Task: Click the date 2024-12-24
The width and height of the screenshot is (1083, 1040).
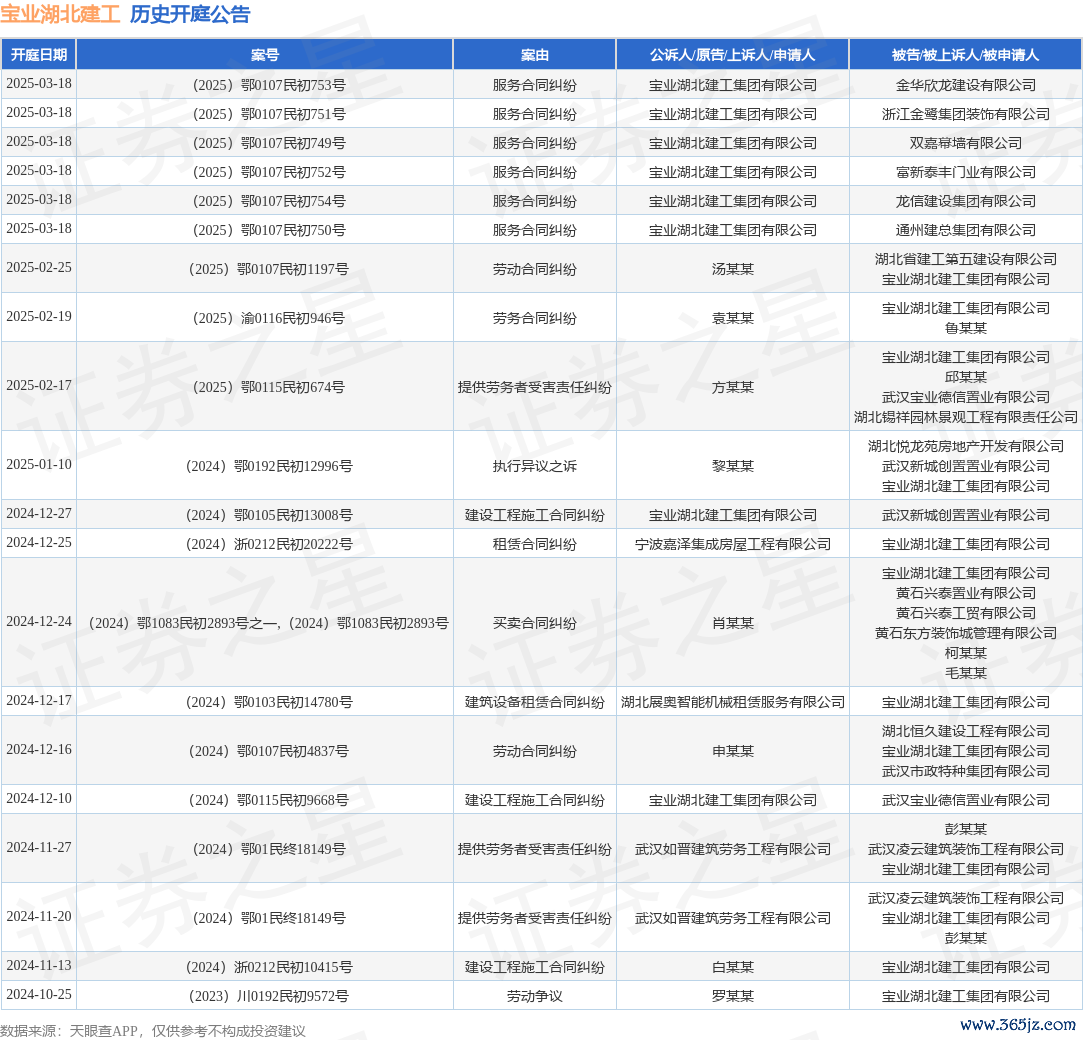Action: (39, 622)
